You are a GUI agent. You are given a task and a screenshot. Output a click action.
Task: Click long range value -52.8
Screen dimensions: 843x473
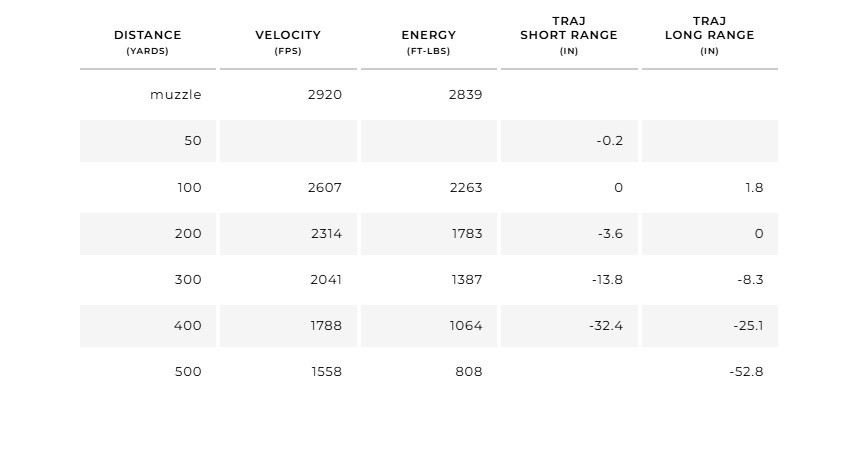click(746, 372)
